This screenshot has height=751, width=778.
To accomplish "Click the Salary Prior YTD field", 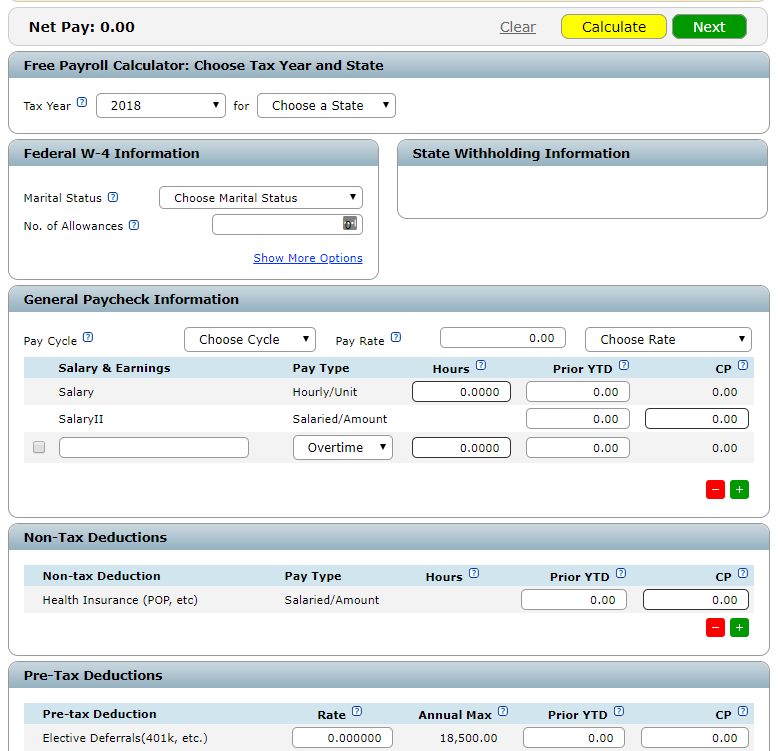I will pyautogui.click(x=578, y=392).
